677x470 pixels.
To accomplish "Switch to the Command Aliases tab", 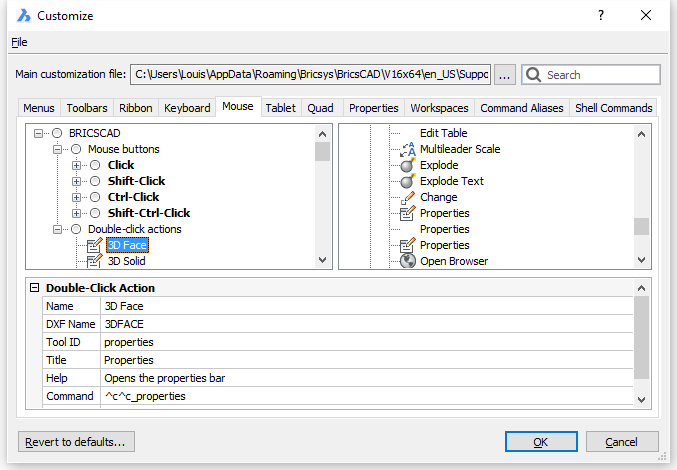I will 522,108.
